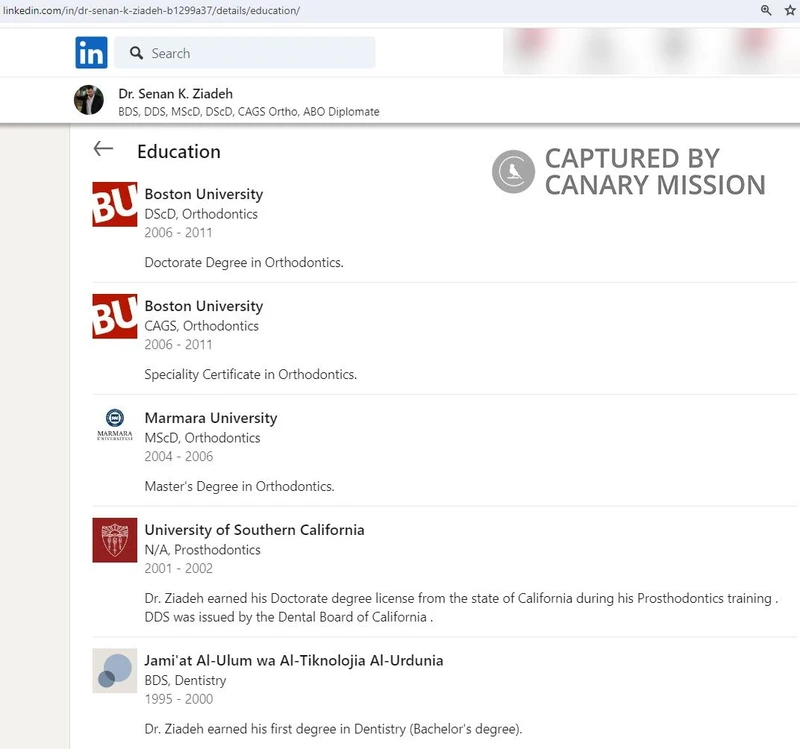Click the Captured by Canary Mission watermark icon
Image resolution: width=800 pixels, height=749 pixels.
pos(512,170)
